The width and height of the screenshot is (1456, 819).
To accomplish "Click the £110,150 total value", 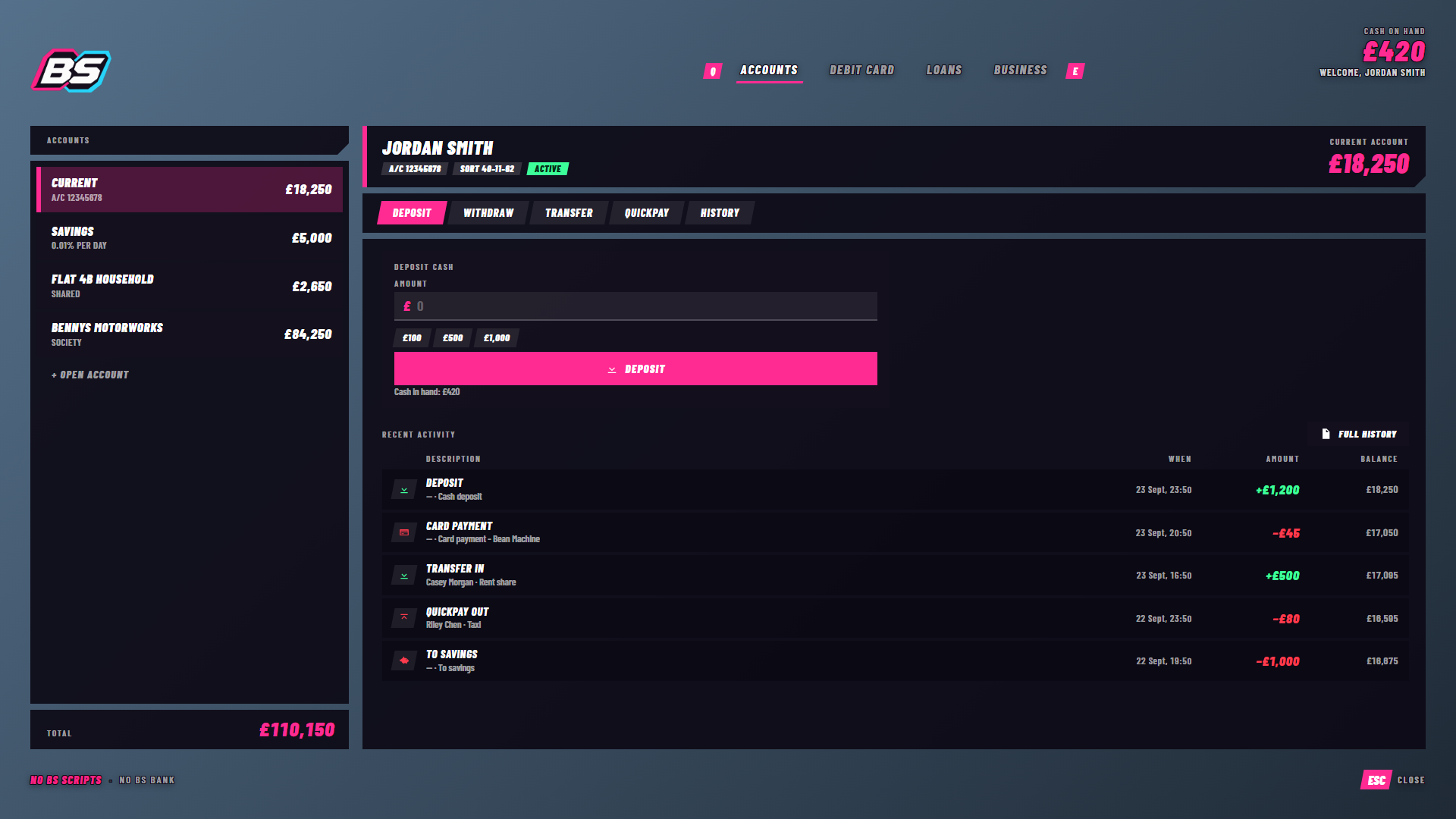I will click(297, 730).
